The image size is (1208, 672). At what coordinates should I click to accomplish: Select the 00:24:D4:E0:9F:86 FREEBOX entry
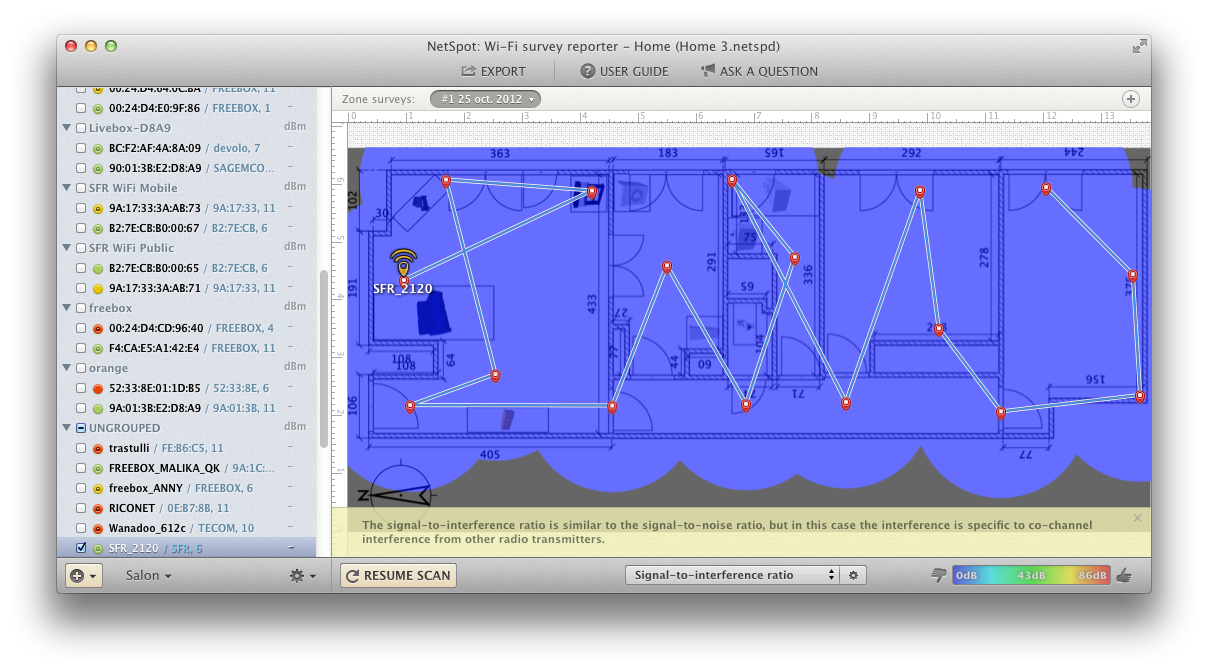[187, 108]
